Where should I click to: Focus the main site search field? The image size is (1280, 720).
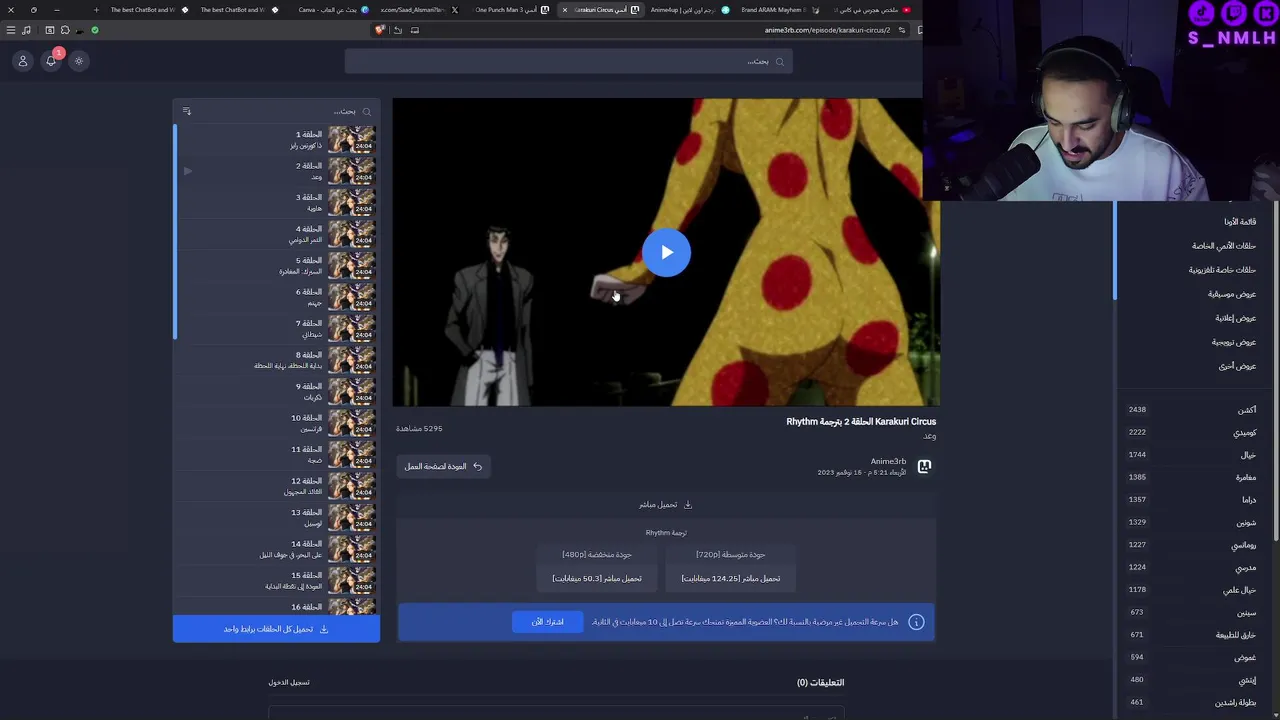(x=568, y=61)
